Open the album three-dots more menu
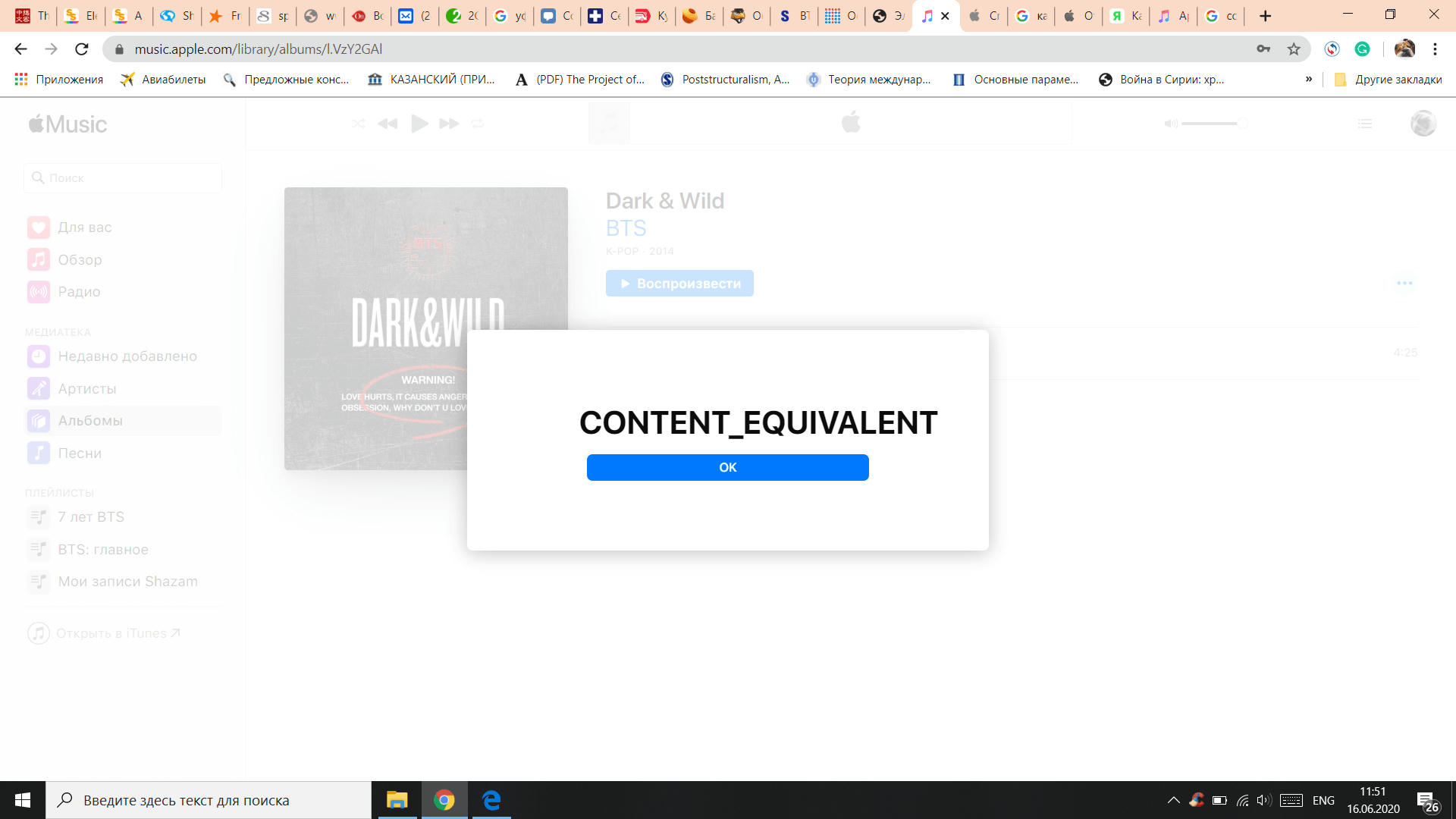This screenshot has height=819, width=1456. [1404, 283]
